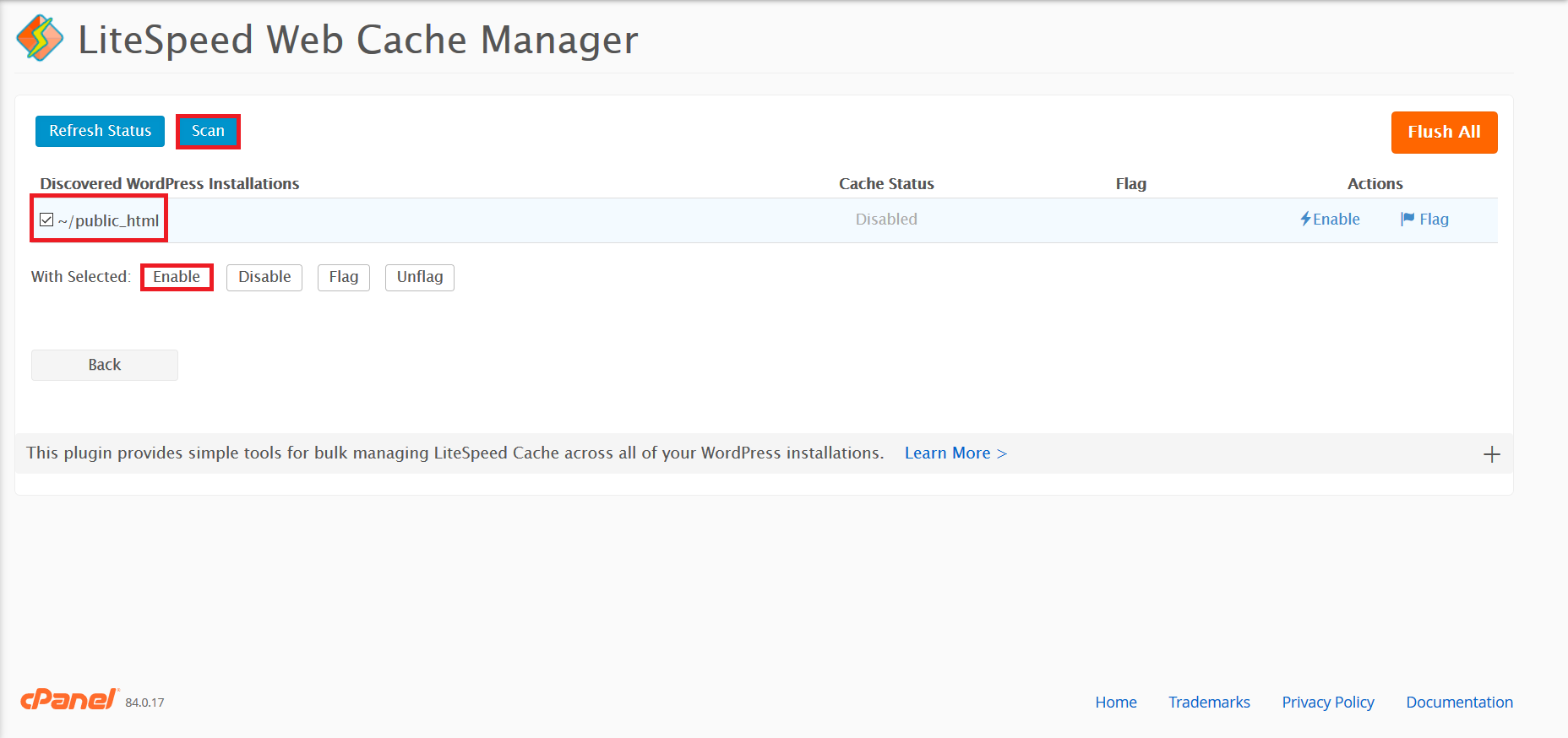Expand the plus icon in info bar

1492,454
